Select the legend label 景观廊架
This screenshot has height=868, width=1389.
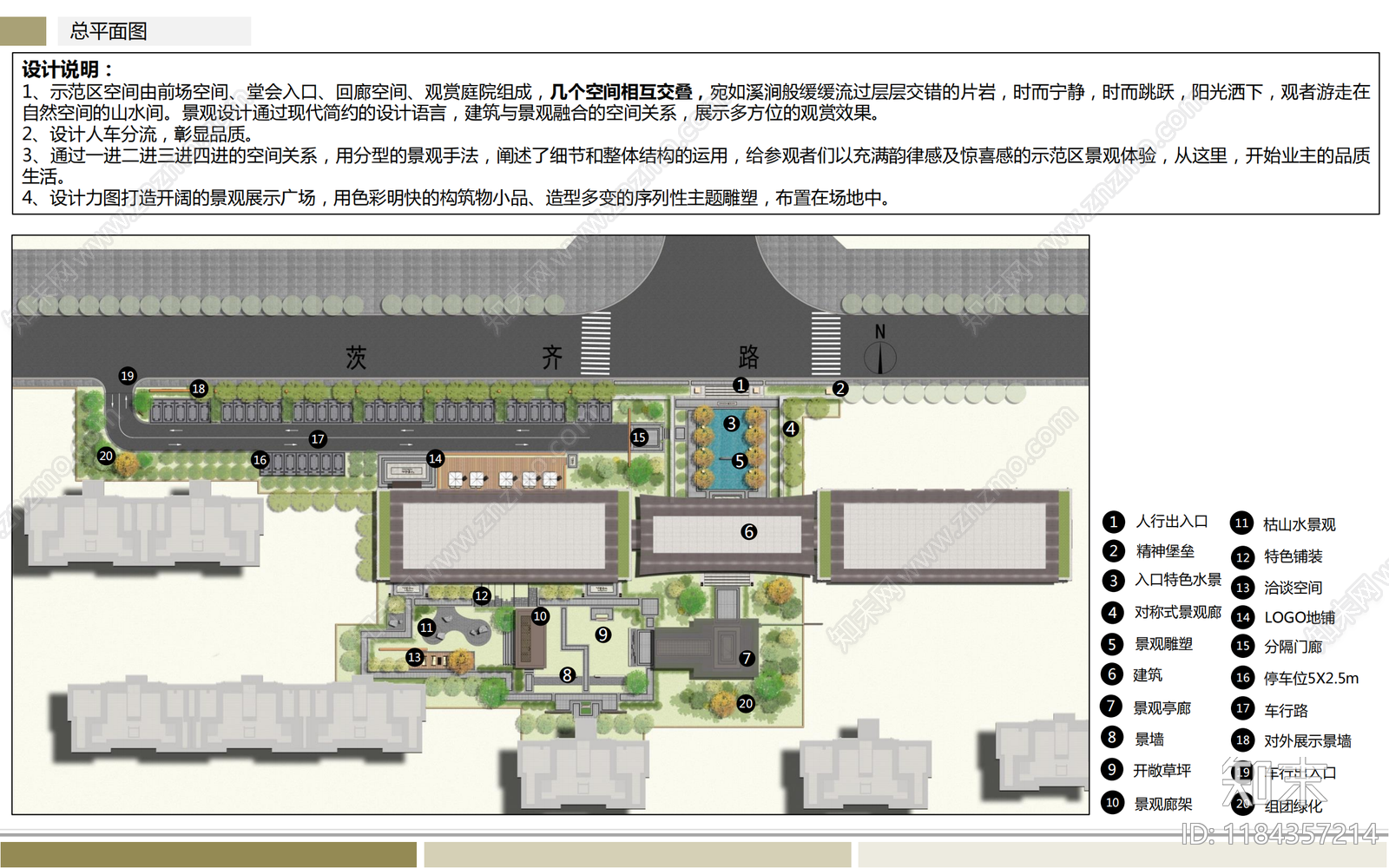click(x=1163, y=805)
